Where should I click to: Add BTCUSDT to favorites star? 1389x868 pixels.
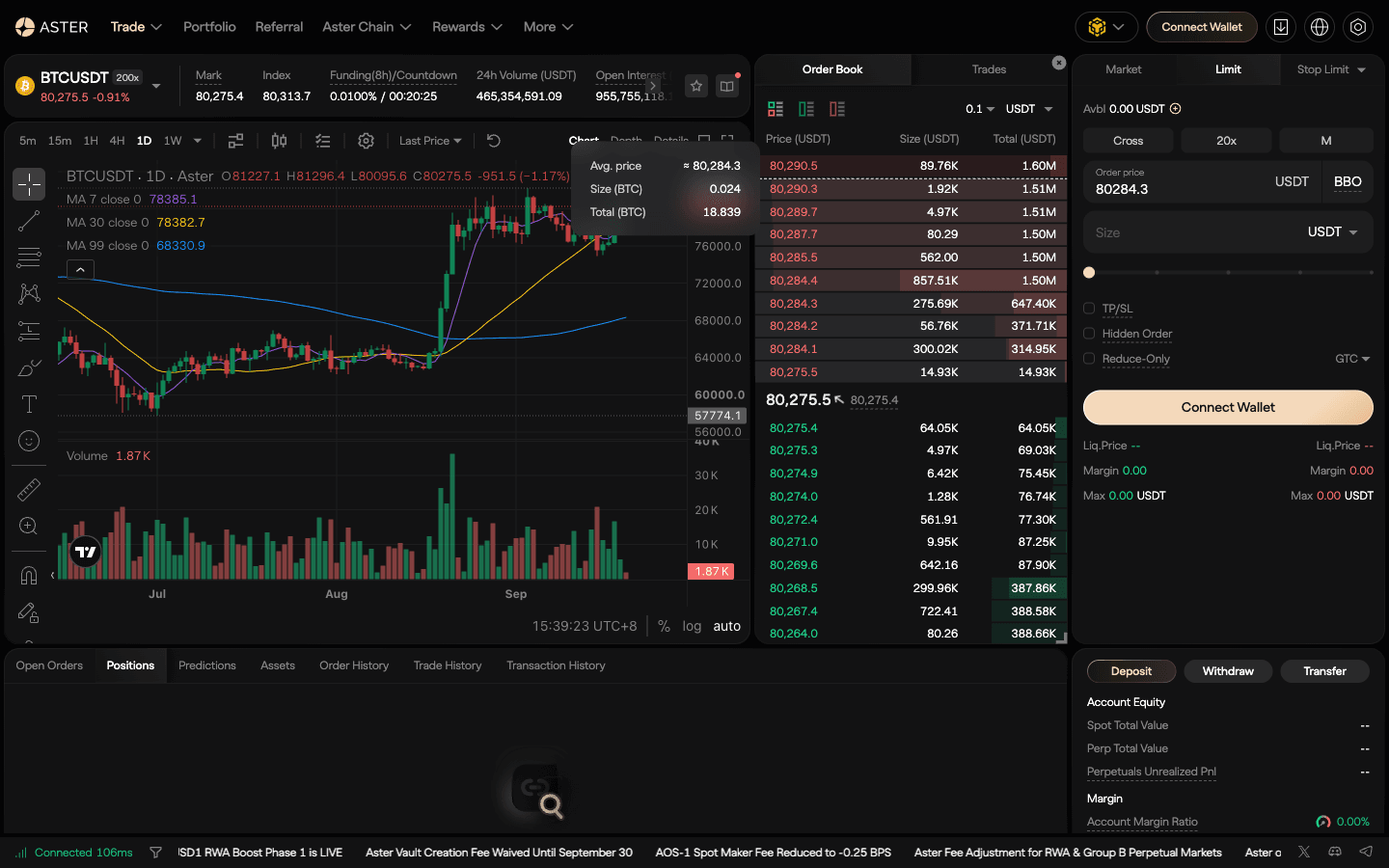pos(696,86)
